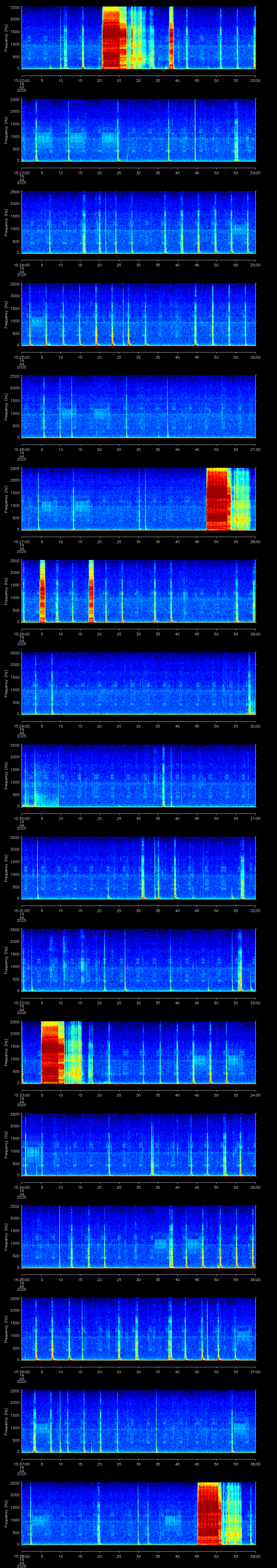Click the 15:30:00 start time label
Screen dimensions: 277x1568
(x=21, y=818)
